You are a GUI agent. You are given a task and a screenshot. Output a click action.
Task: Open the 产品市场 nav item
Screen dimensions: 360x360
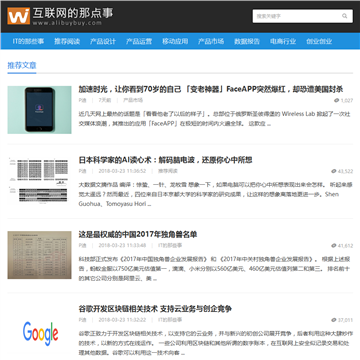point(211,41)
